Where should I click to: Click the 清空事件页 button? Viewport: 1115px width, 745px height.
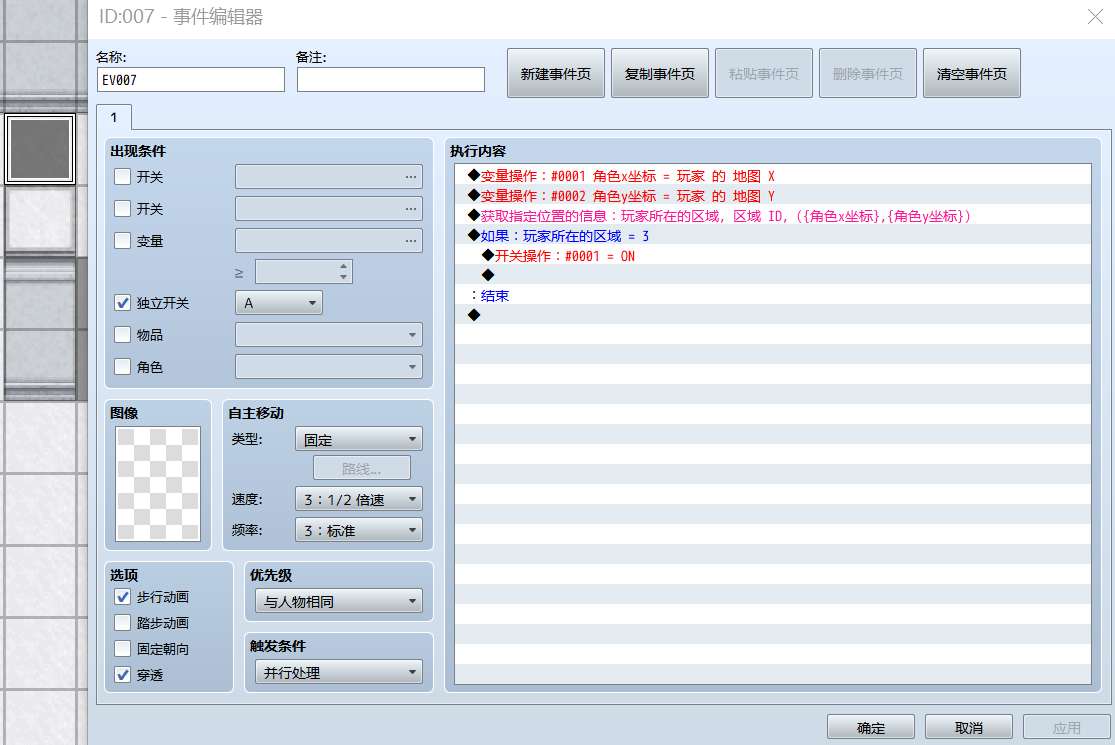coord(971,73)
